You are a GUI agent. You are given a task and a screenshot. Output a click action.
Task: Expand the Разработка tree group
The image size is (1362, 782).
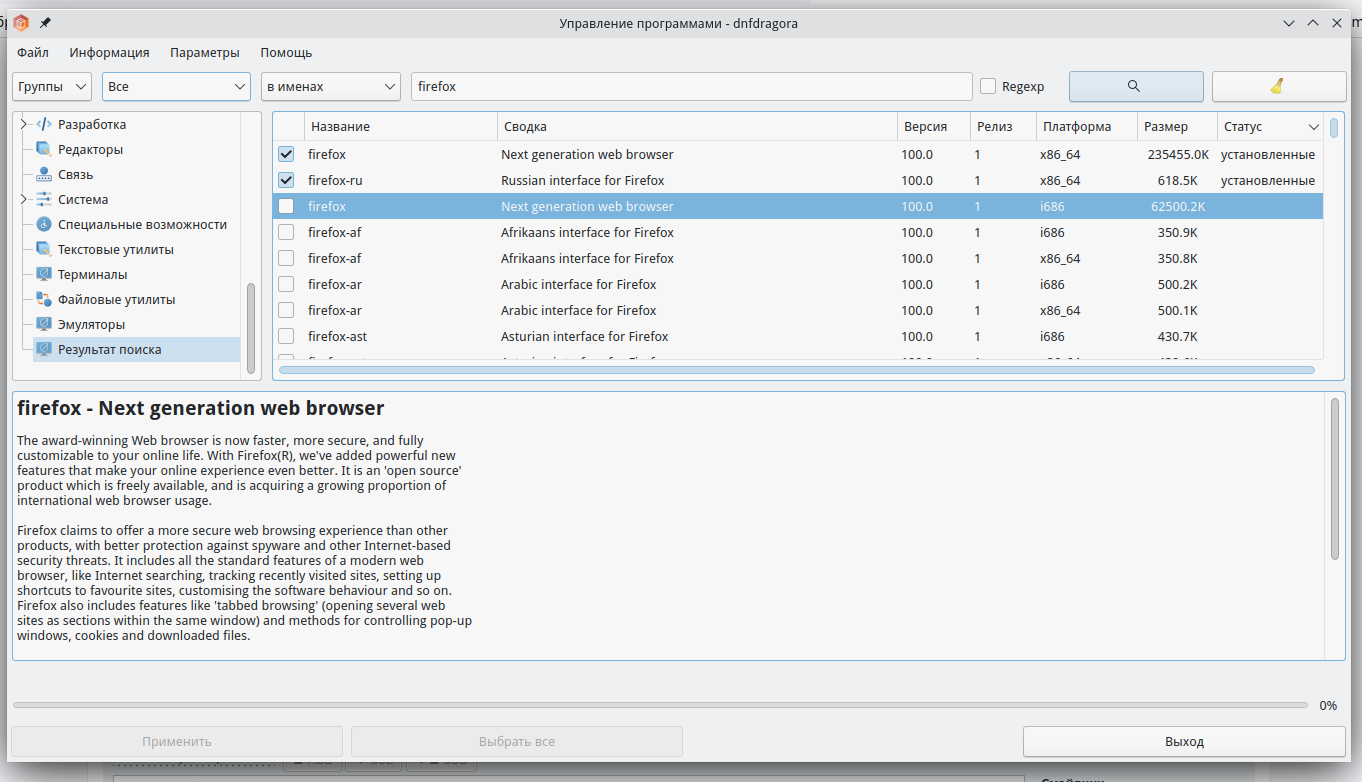[23, 125]
